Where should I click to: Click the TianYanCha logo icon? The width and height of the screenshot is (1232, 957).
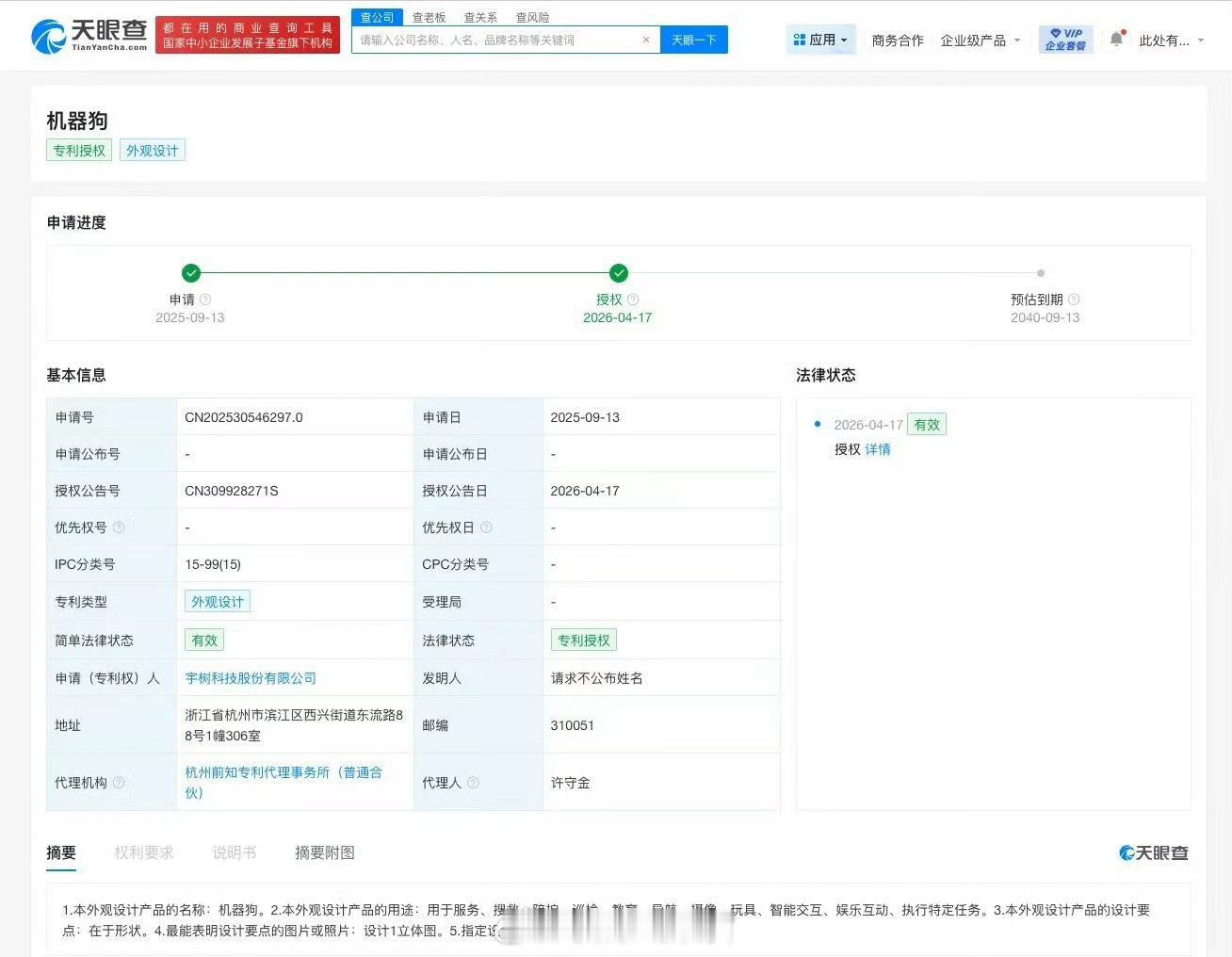pyautogui.click(x=49, y=36)
